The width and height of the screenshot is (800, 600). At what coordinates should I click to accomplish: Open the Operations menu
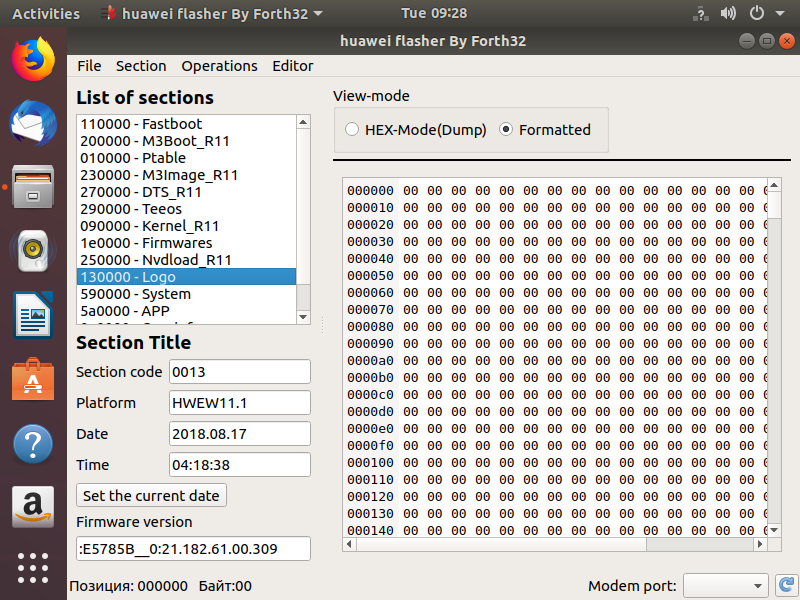point(219,66)
